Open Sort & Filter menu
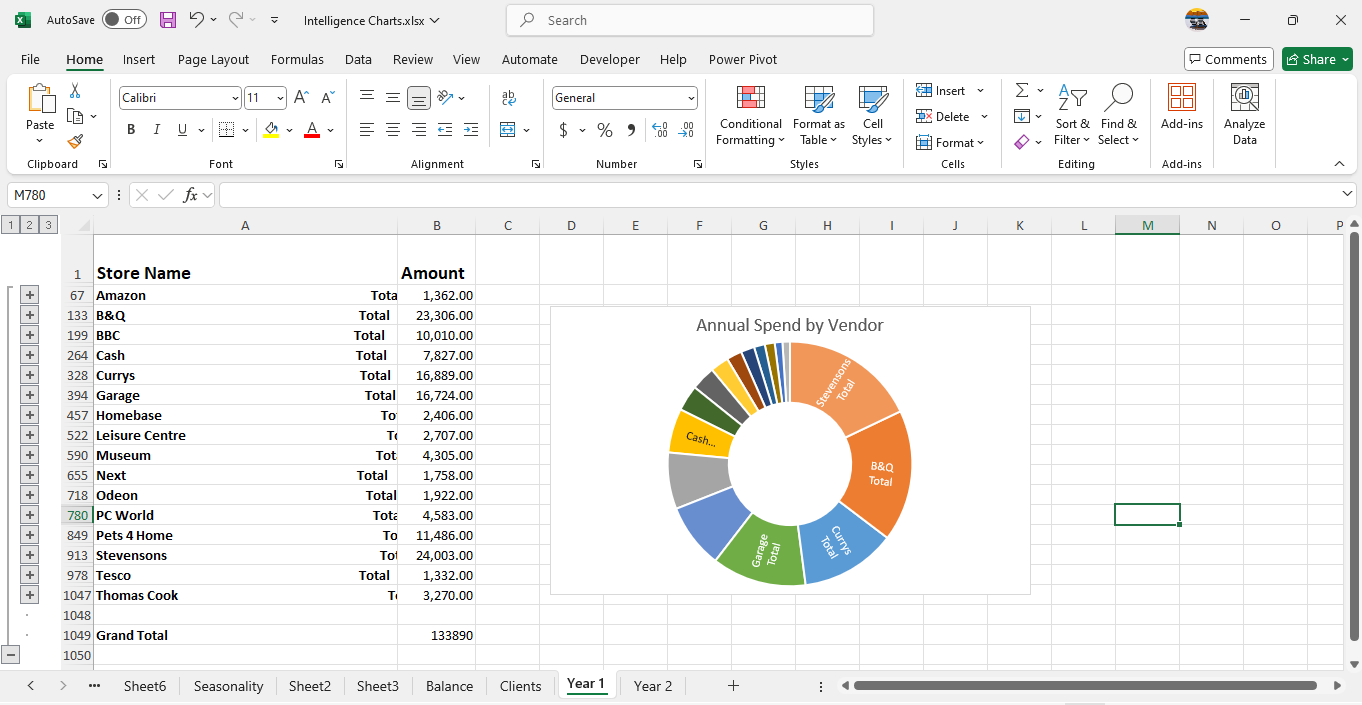 (1073, 116)
